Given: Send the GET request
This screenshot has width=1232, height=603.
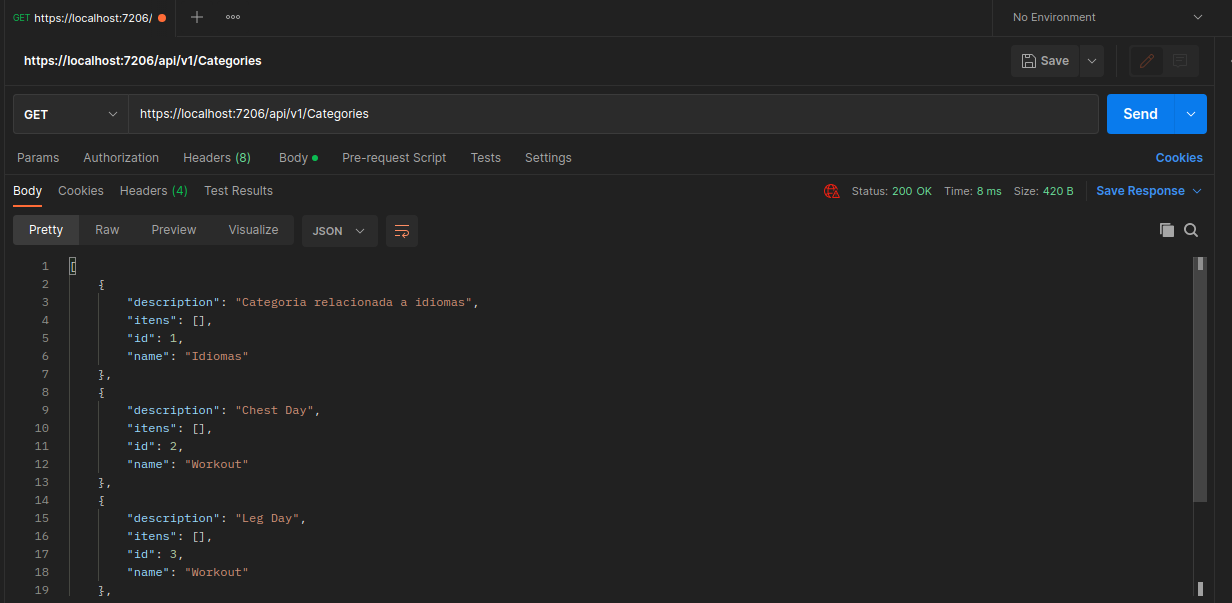Looking at the screenshot, I should [1140, 114].
